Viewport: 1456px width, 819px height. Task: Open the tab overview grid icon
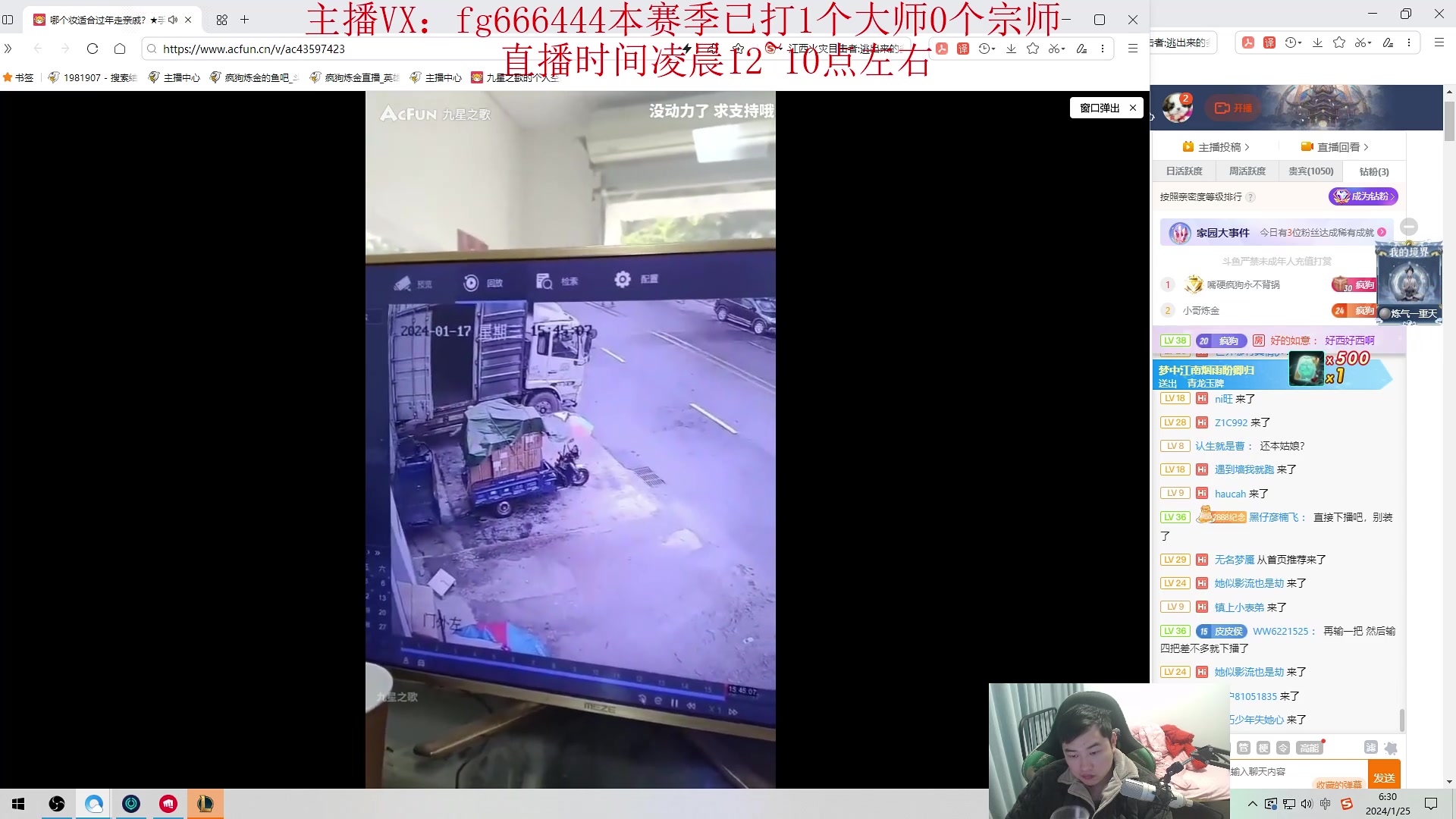[x=221, y=20]
